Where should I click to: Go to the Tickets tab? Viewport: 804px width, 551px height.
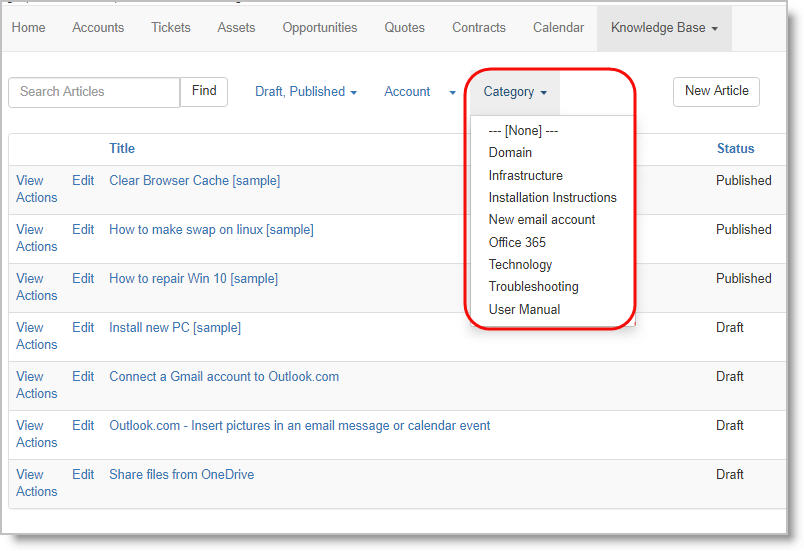point(171,28)
